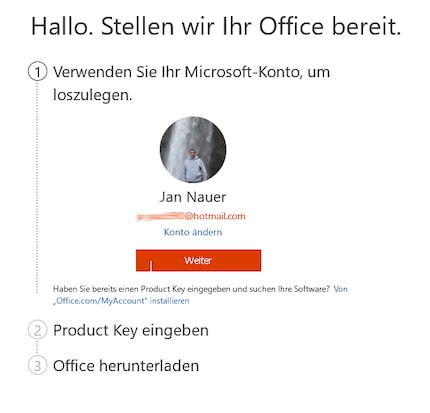Click the @hotmail.com email address text
Image resolution: width=430 pixels, height=413 pixels.
[x=215, y=216]
